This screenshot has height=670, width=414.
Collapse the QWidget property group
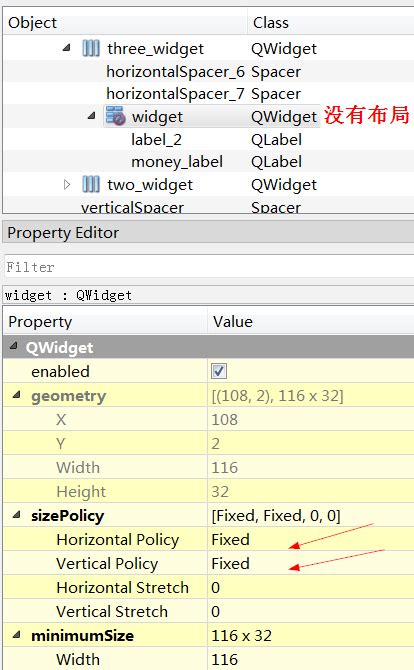coord(13,346)
